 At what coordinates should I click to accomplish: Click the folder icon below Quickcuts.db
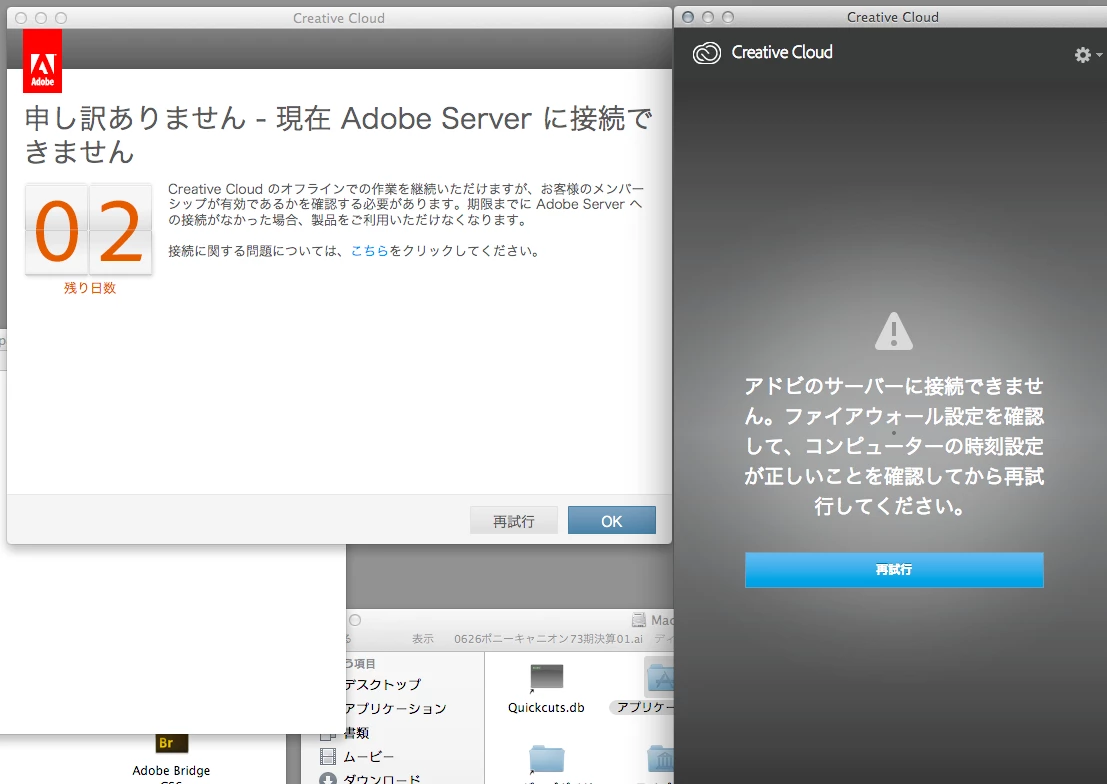pos(547,760)
